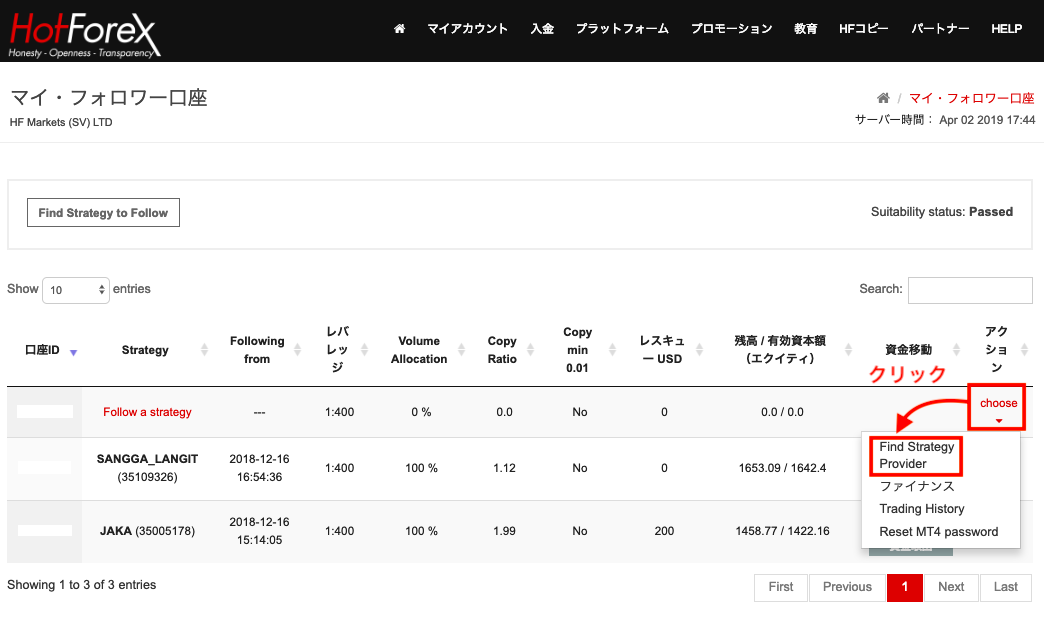The height and width of the screenshot is (620, 1044).
Task: Sort by Volume Allocation column arrows
Action: pos(461,350)
